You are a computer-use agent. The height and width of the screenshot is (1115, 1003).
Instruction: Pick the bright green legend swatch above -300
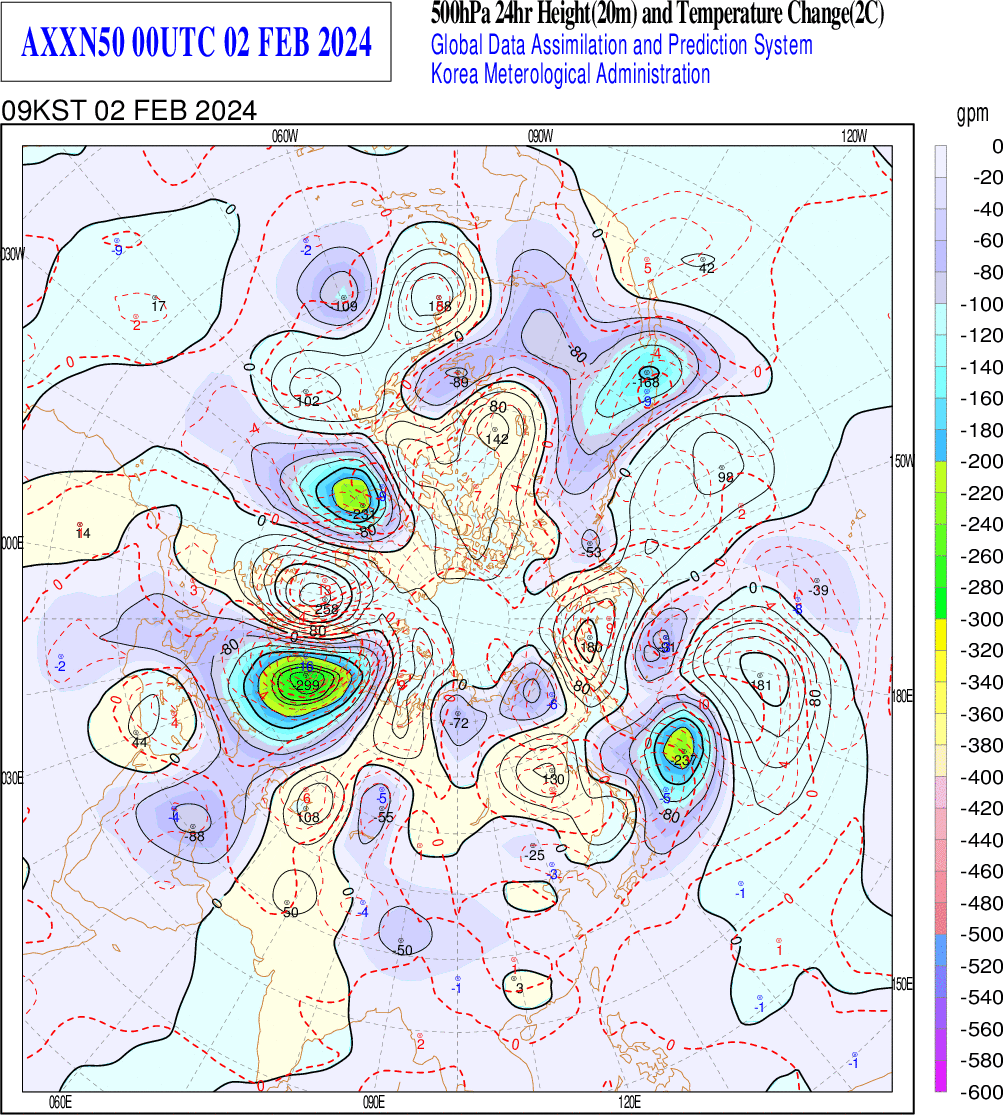[940, 603]
